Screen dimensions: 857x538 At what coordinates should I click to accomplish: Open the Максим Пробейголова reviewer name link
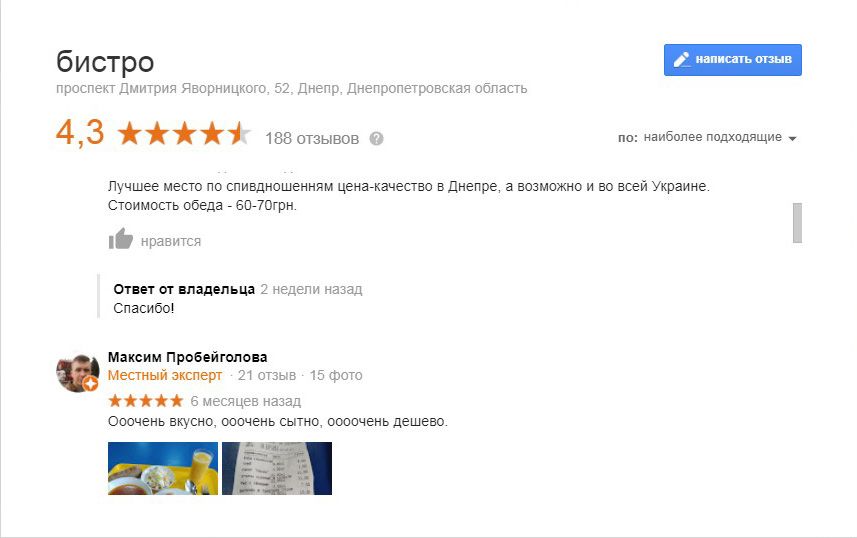[187, 357]
